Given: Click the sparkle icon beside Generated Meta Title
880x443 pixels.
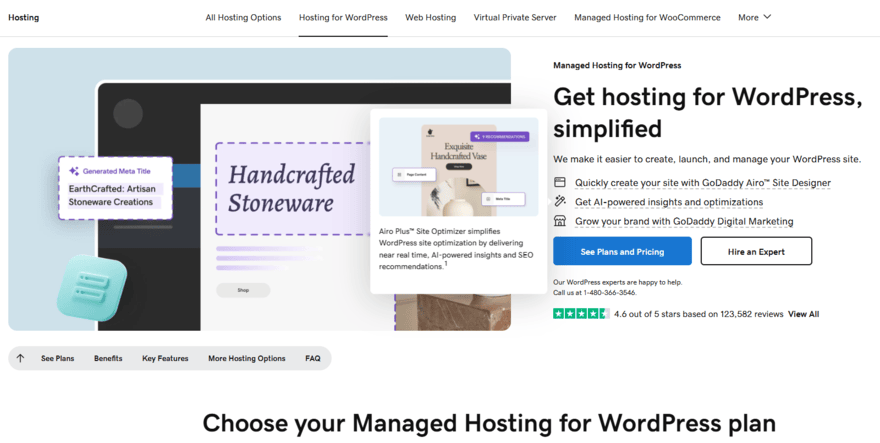Looking at the screenshot, I should pos(74,171).
